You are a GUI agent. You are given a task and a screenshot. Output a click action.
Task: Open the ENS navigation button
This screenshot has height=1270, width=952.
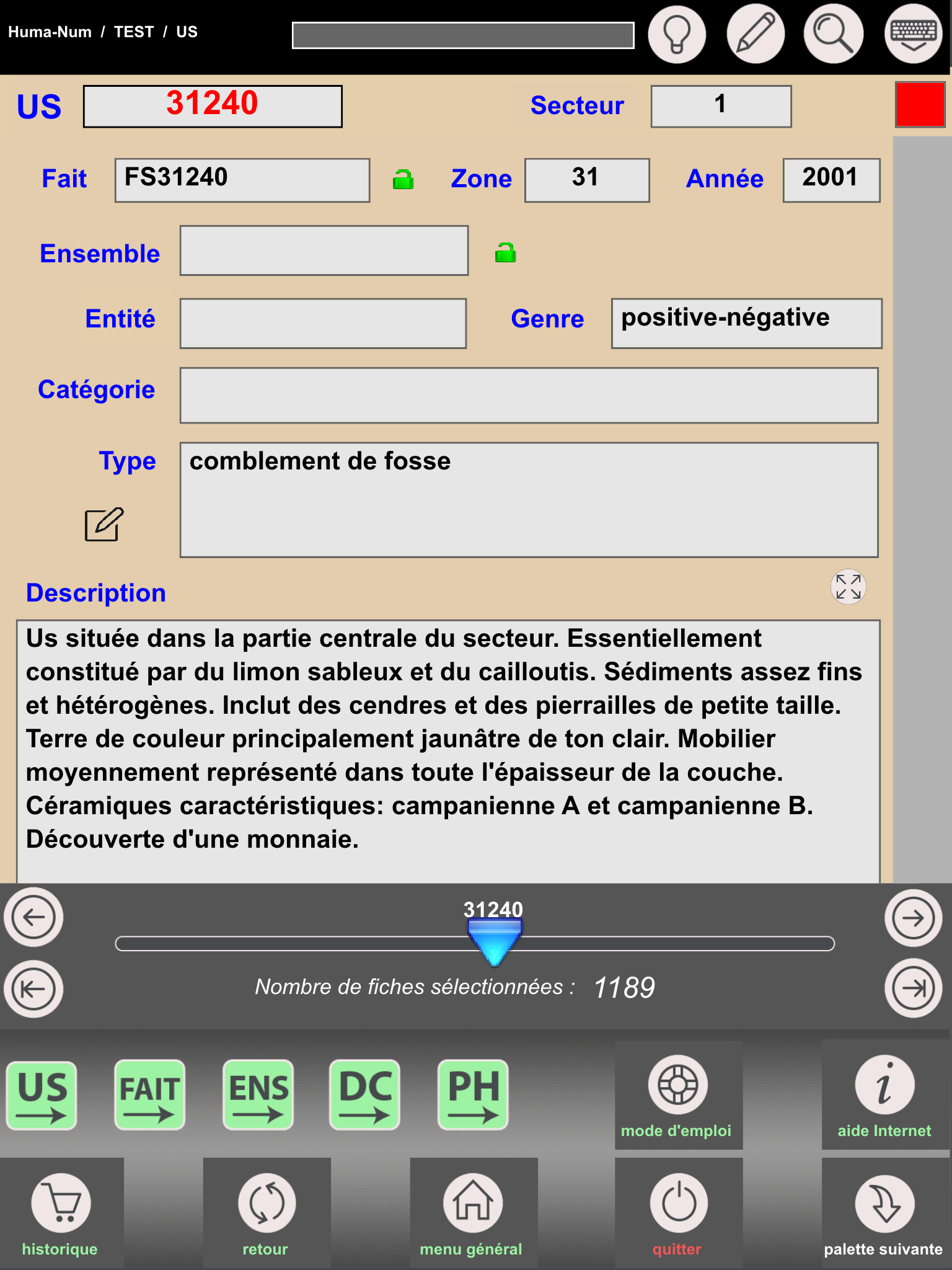pos(258,1095)
